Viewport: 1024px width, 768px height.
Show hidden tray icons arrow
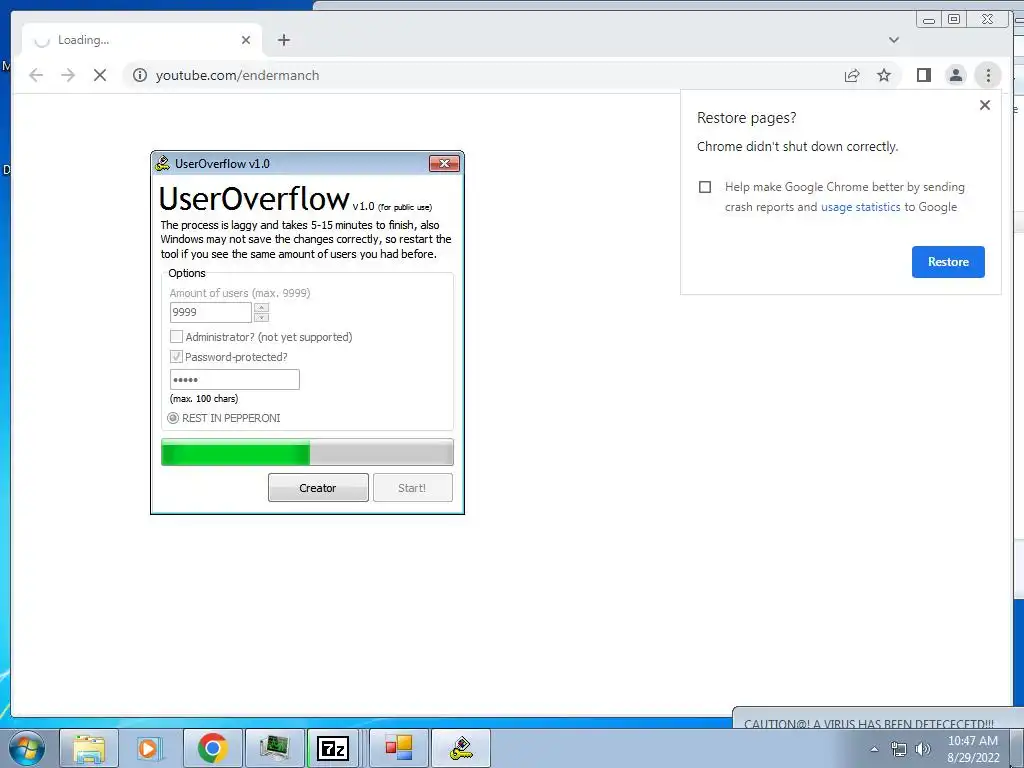click(874, 749)
